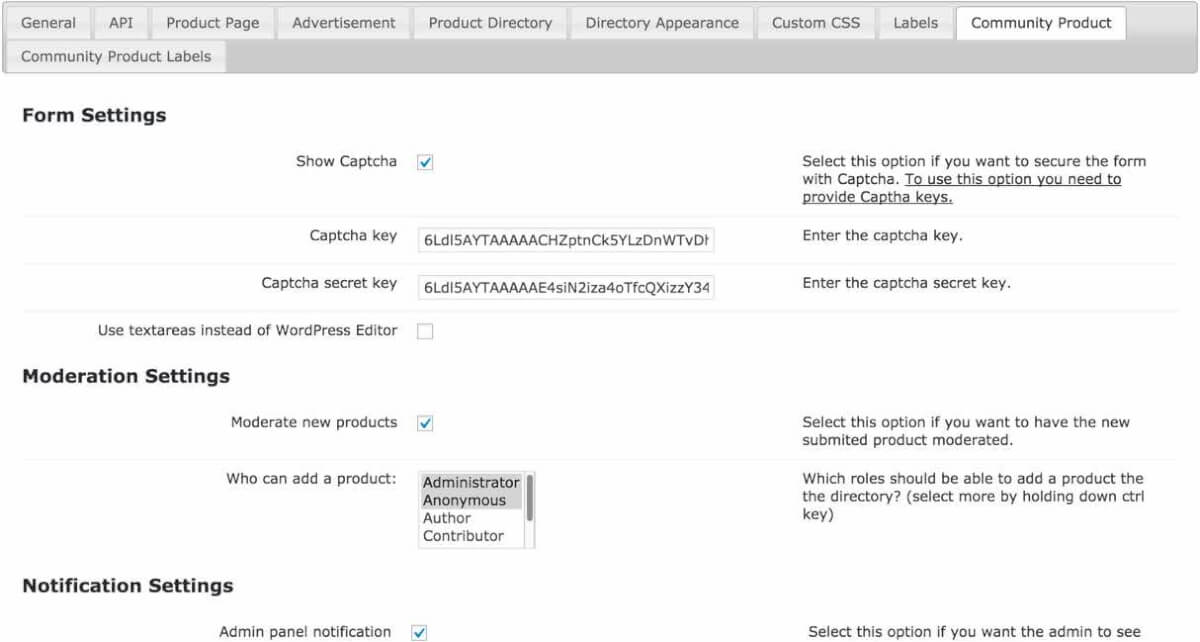The image size is (1200, 642).
Task: Disable the Show Captcha checkbox
Action: tap(425, 162)
